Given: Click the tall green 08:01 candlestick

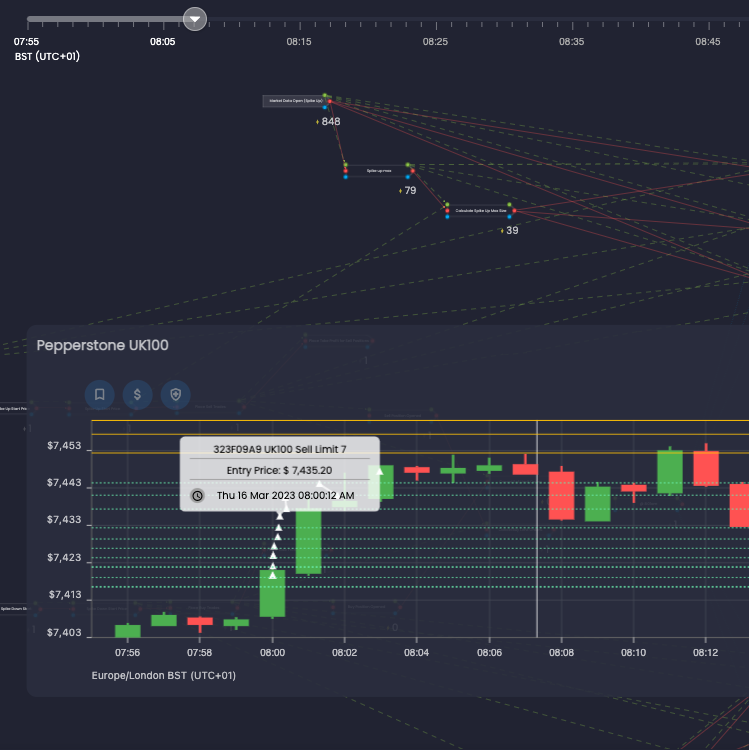Looking at the screenshot, I should (308, 540).
